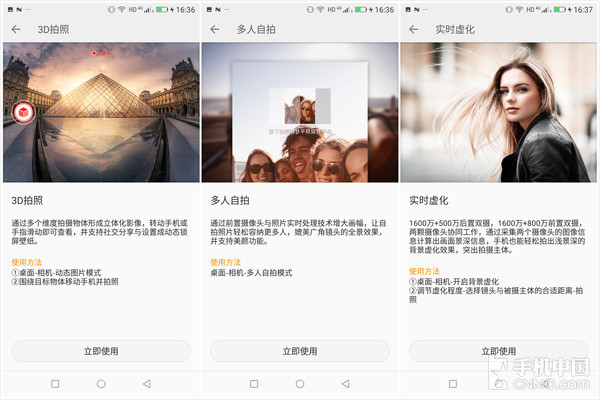
Task: Open the Louvre pyramid 3D photo preview
Action: pos(101,112)
